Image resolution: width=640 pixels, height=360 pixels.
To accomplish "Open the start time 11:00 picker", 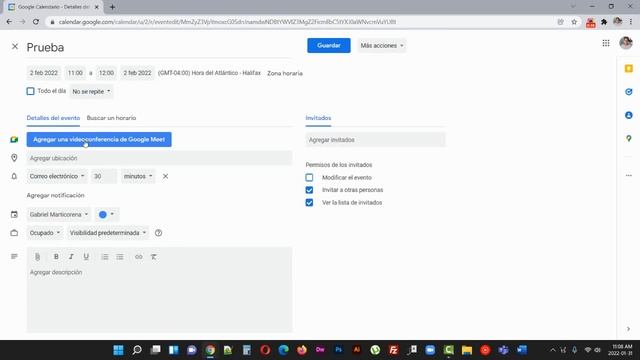I will (x=75, y=73).
